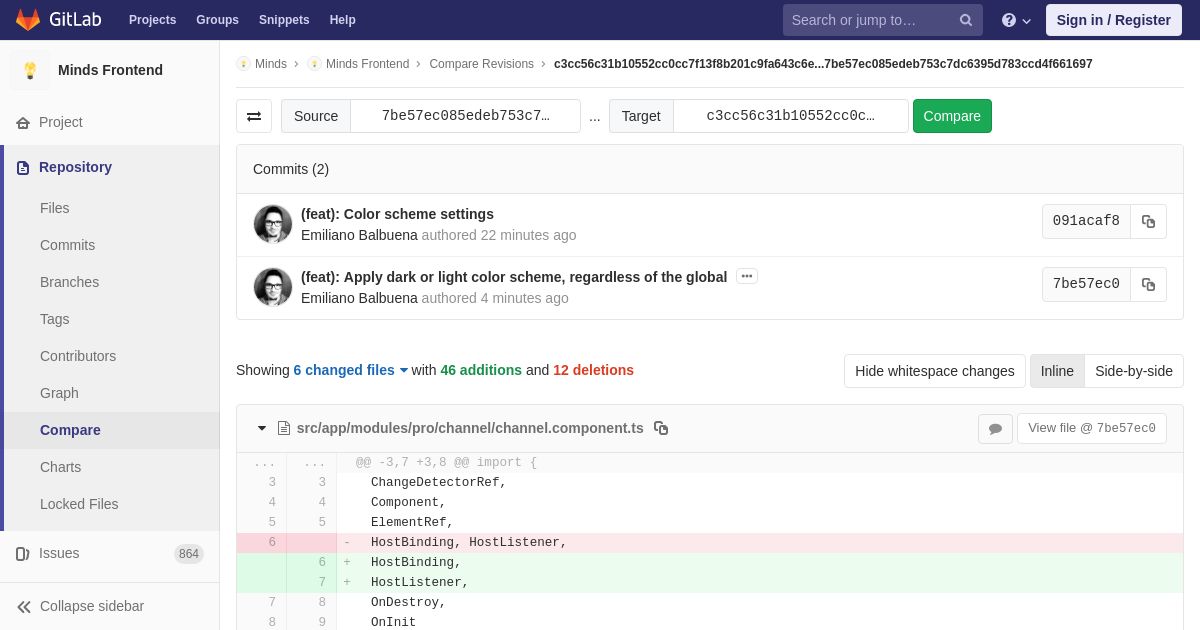Click Emiliano's avatar on Apply dark commit

point(273,287)
